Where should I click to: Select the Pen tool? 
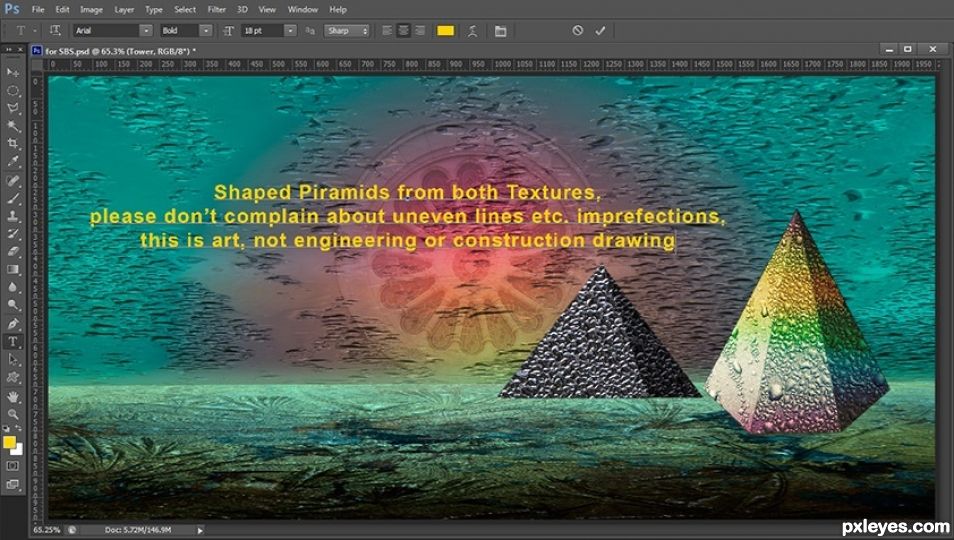(x=13, y=324)
